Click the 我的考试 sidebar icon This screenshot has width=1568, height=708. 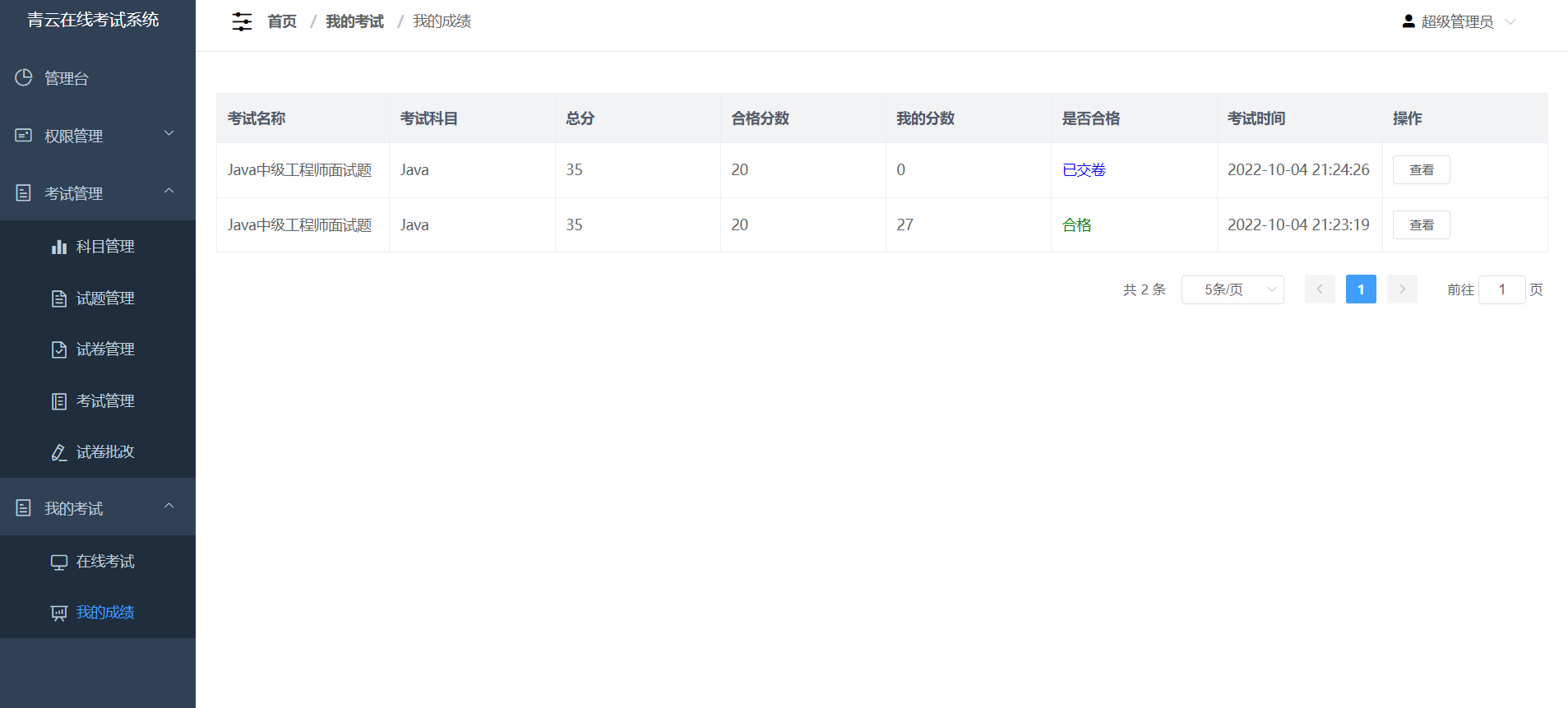point(24,507)
